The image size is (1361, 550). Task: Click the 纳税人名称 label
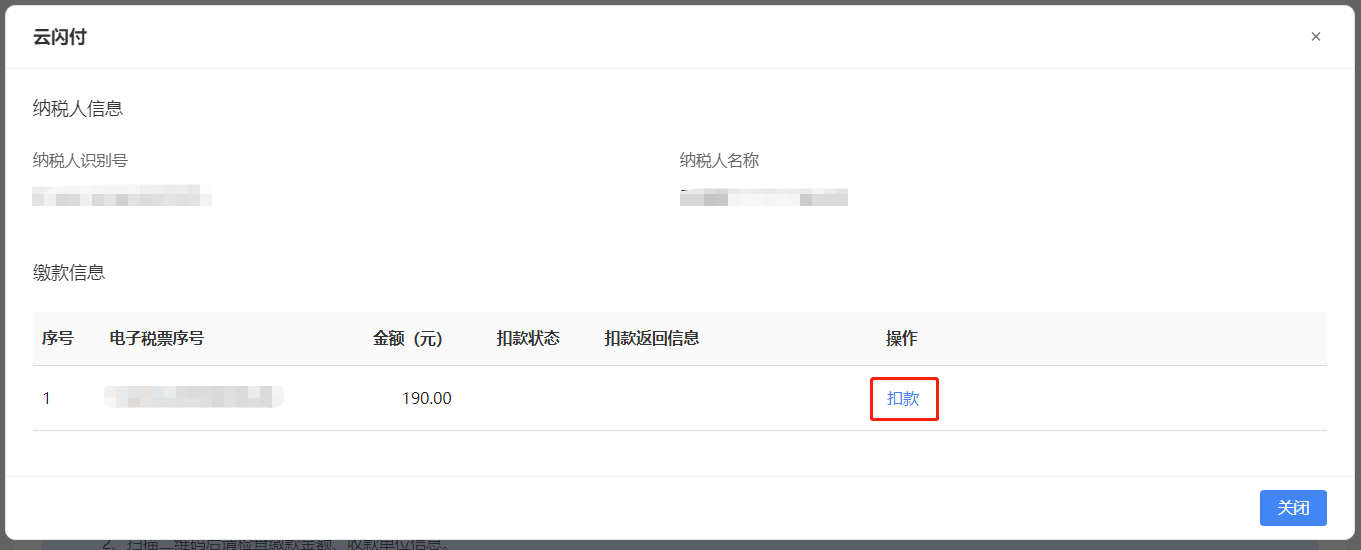click(719, 160)
